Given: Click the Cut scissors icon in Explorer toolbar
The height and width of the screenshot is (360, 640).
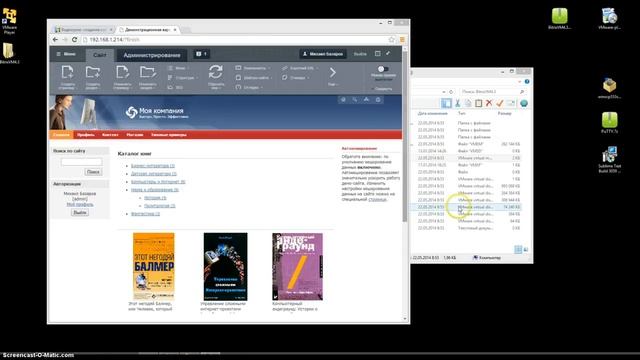Looking at the screenshot, I should click(458, 103).
